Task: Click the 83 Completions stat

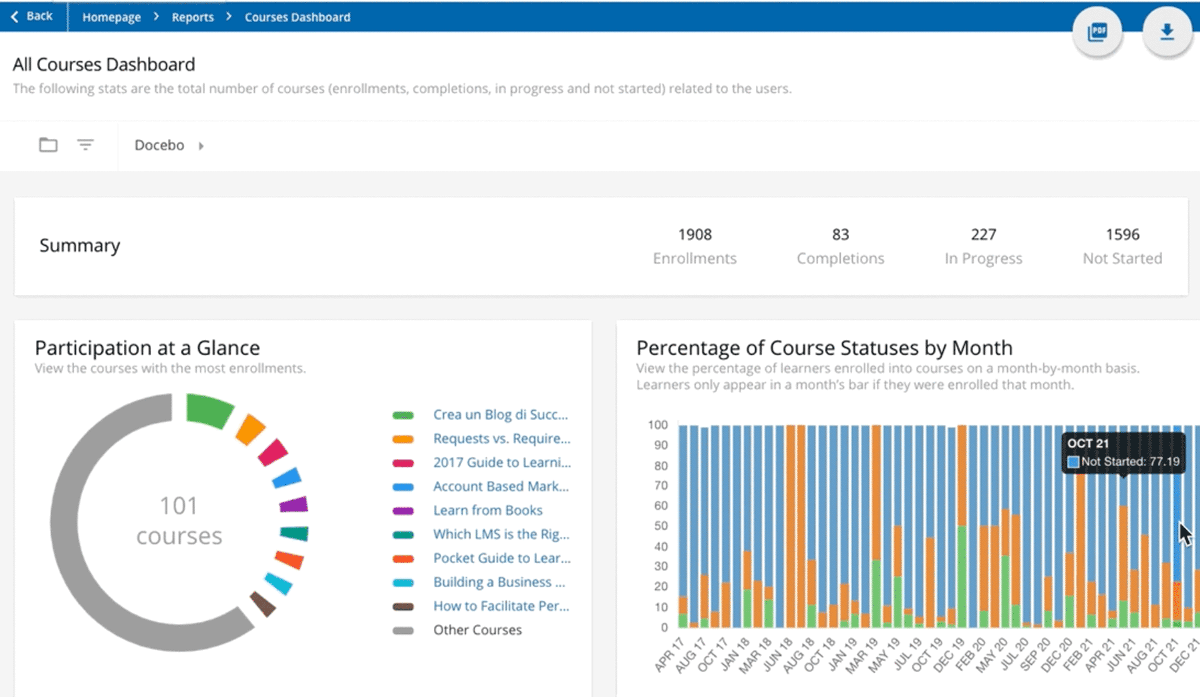Action: (x=840, y=246)
